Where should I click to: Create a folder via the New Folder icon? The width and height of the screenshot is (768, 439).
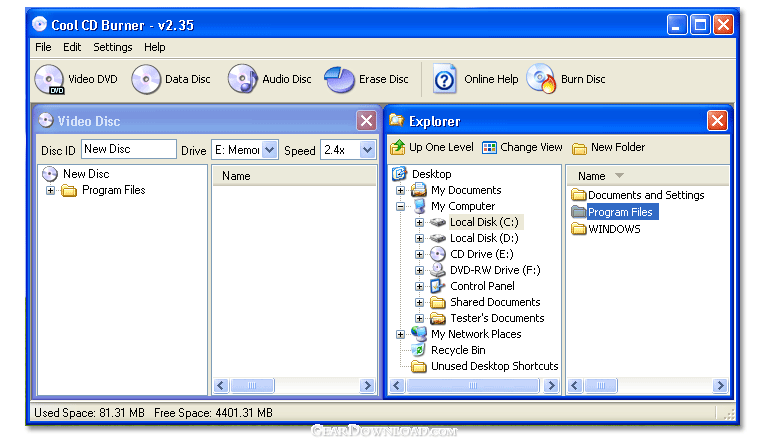coord(579,148)
